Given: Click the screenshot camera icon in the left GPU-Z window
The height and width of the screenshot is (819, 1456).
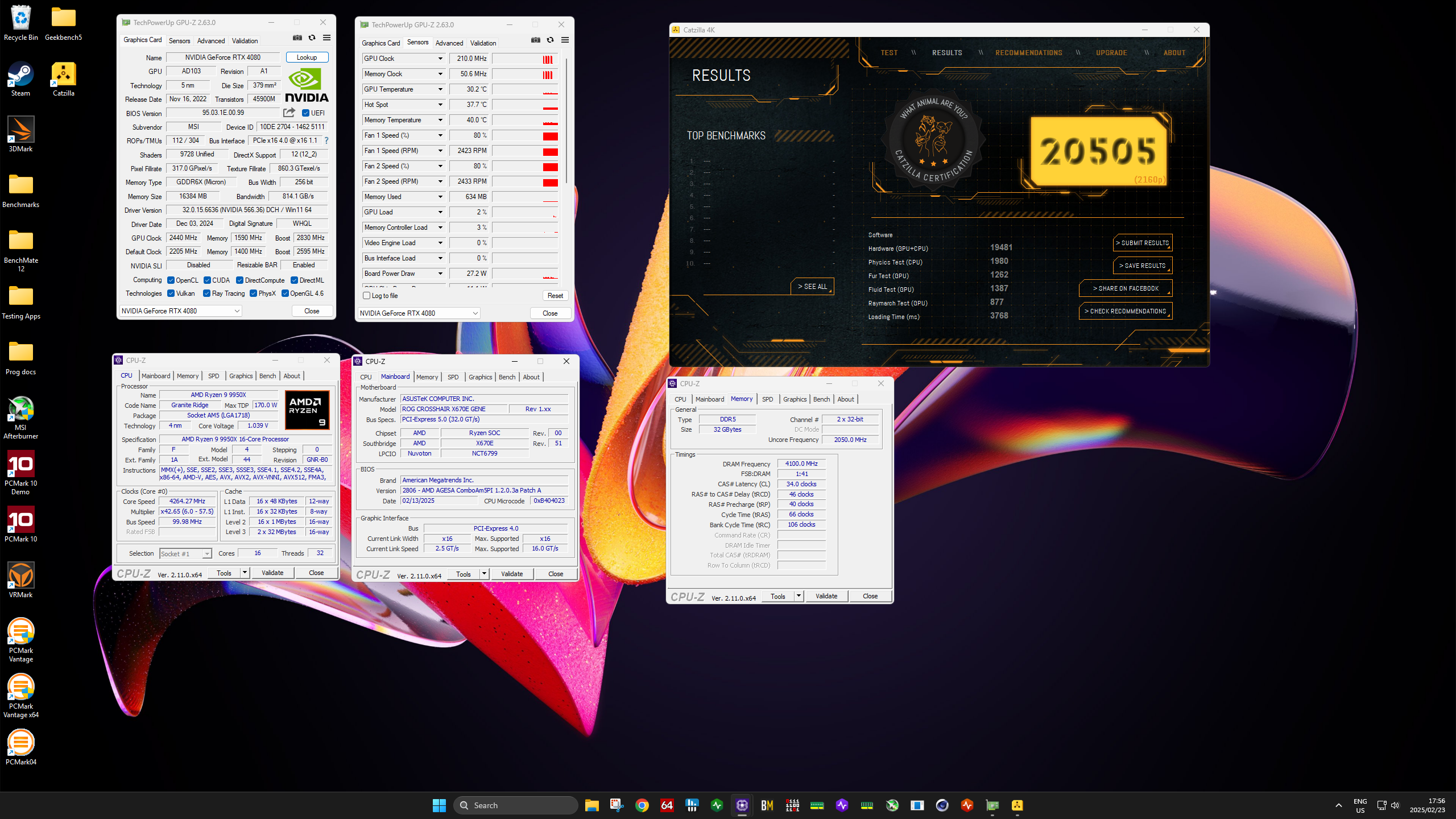Looking at the screenshot, I should tap(297, 38).
